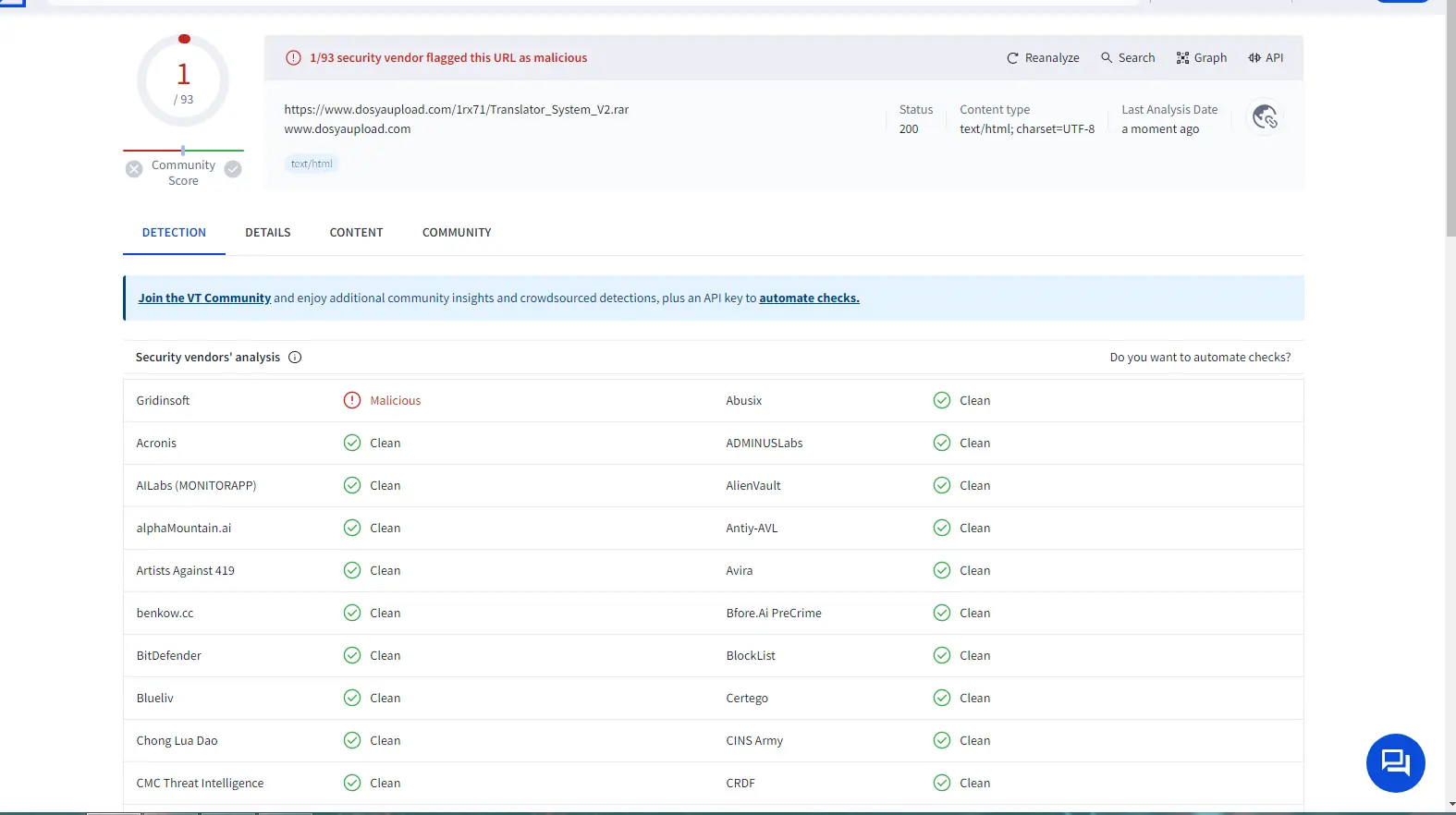Click the Clean check icon for Bfore.Ai PreCrime
Image resolution: width=1456 pixels, height=815 pixels.
(x=942, y=613)
